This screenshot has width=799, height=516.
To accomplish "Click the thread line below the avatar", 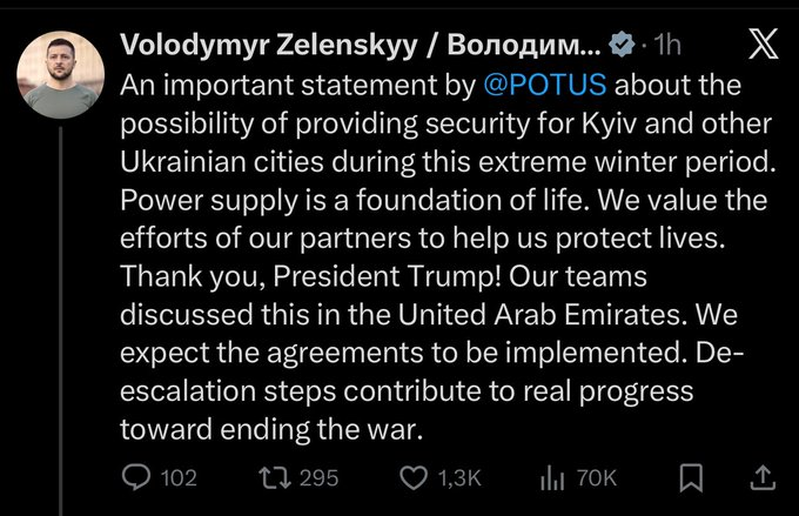I will 62,300.
